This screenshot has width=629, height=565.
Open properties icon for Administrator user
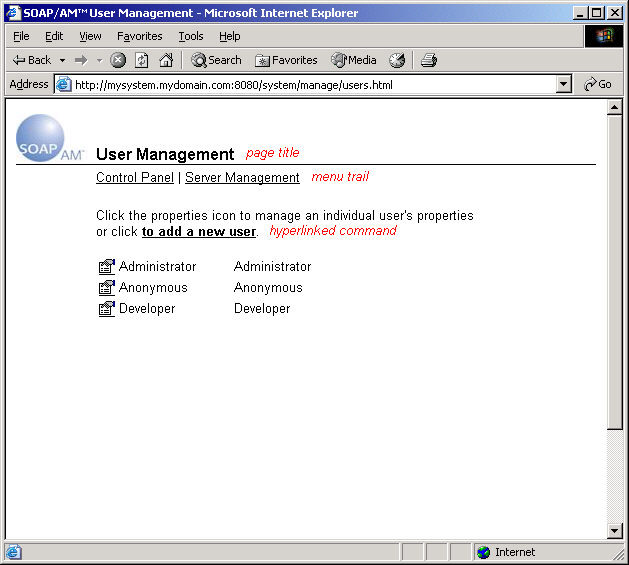click(x=106, y=267)
